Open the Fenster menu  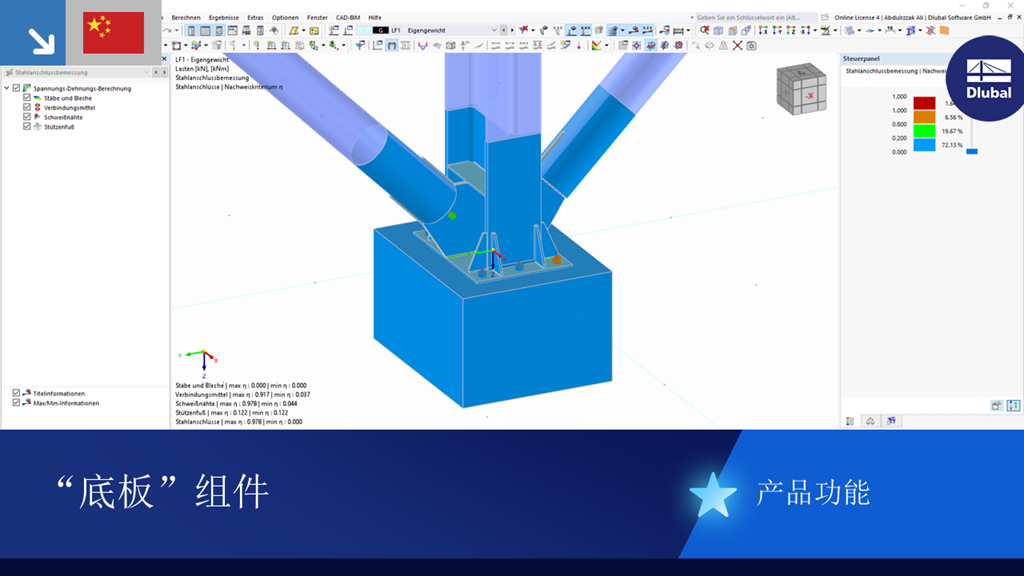[317, 18]
